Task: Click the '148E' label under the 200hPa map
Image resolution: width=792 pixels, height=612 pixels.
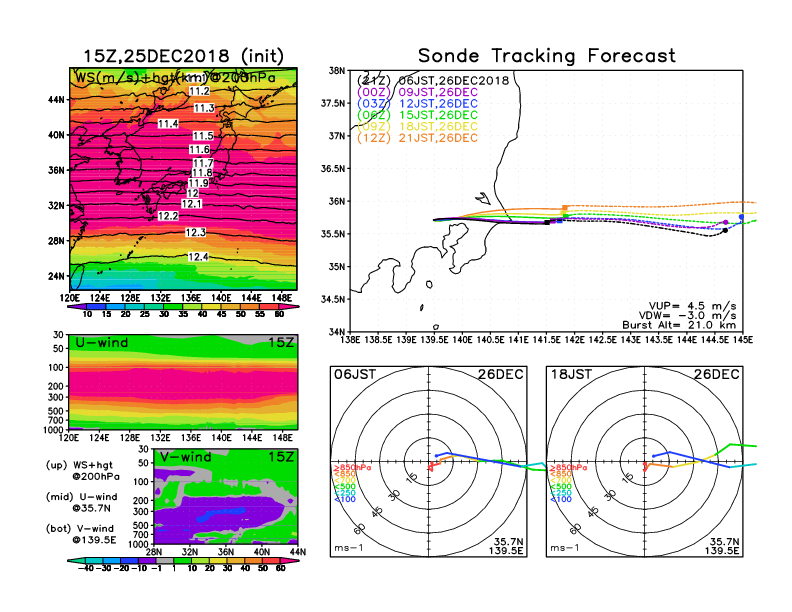Action: pos(282,298)
